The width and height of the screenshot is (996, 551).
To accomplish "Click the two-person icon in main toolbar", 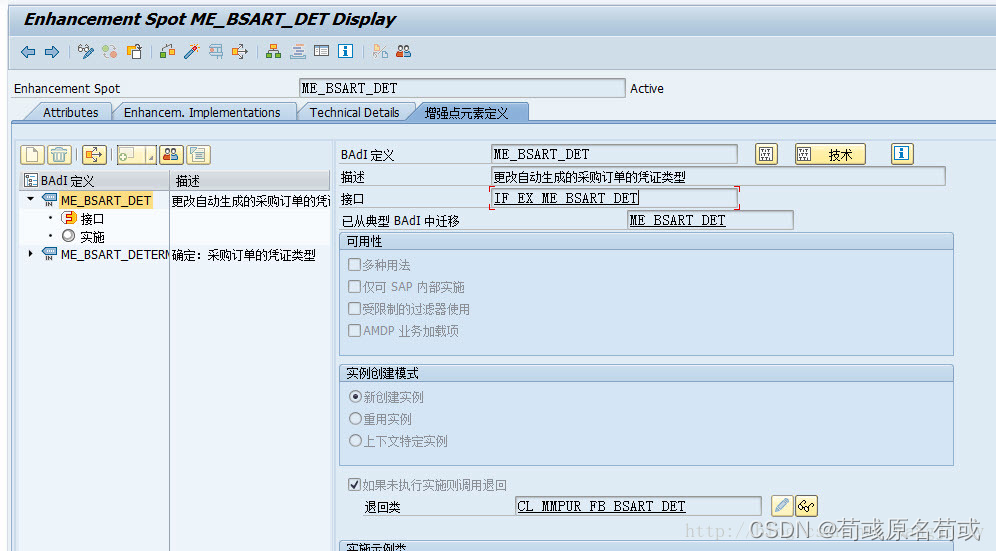I will coord(403,51).
